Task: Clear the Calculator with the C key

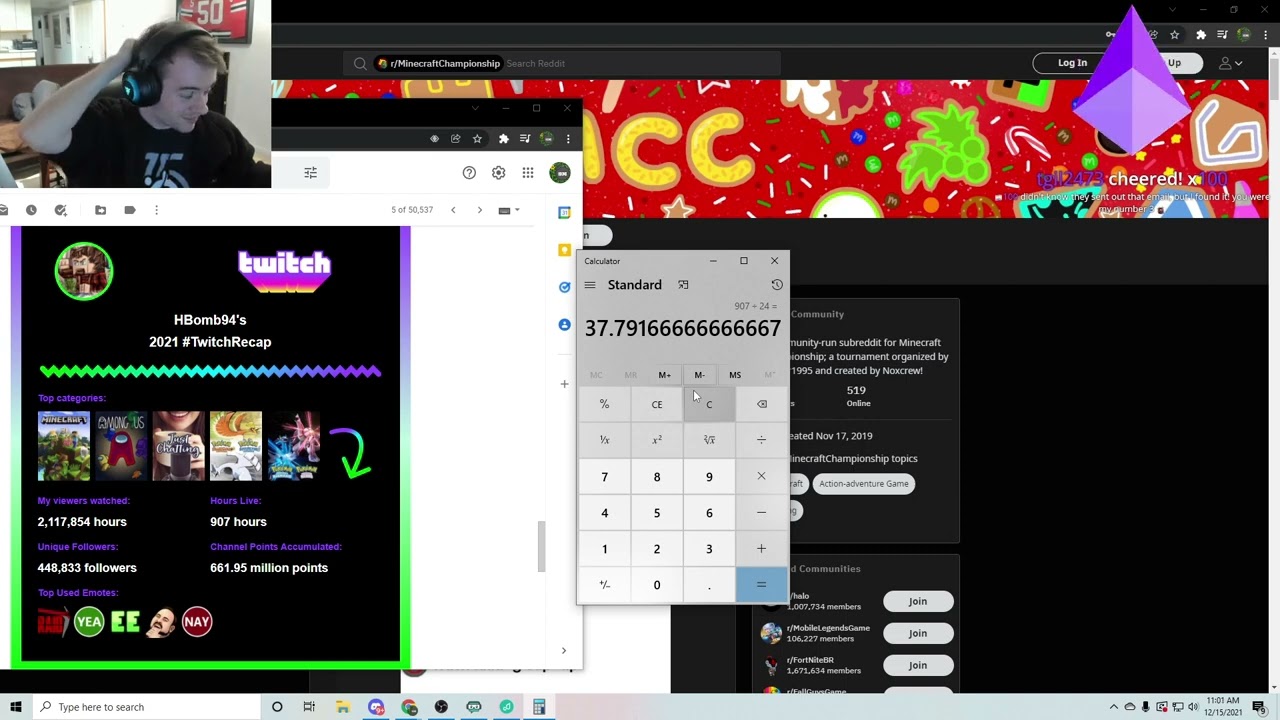Action: click(709, 404)
